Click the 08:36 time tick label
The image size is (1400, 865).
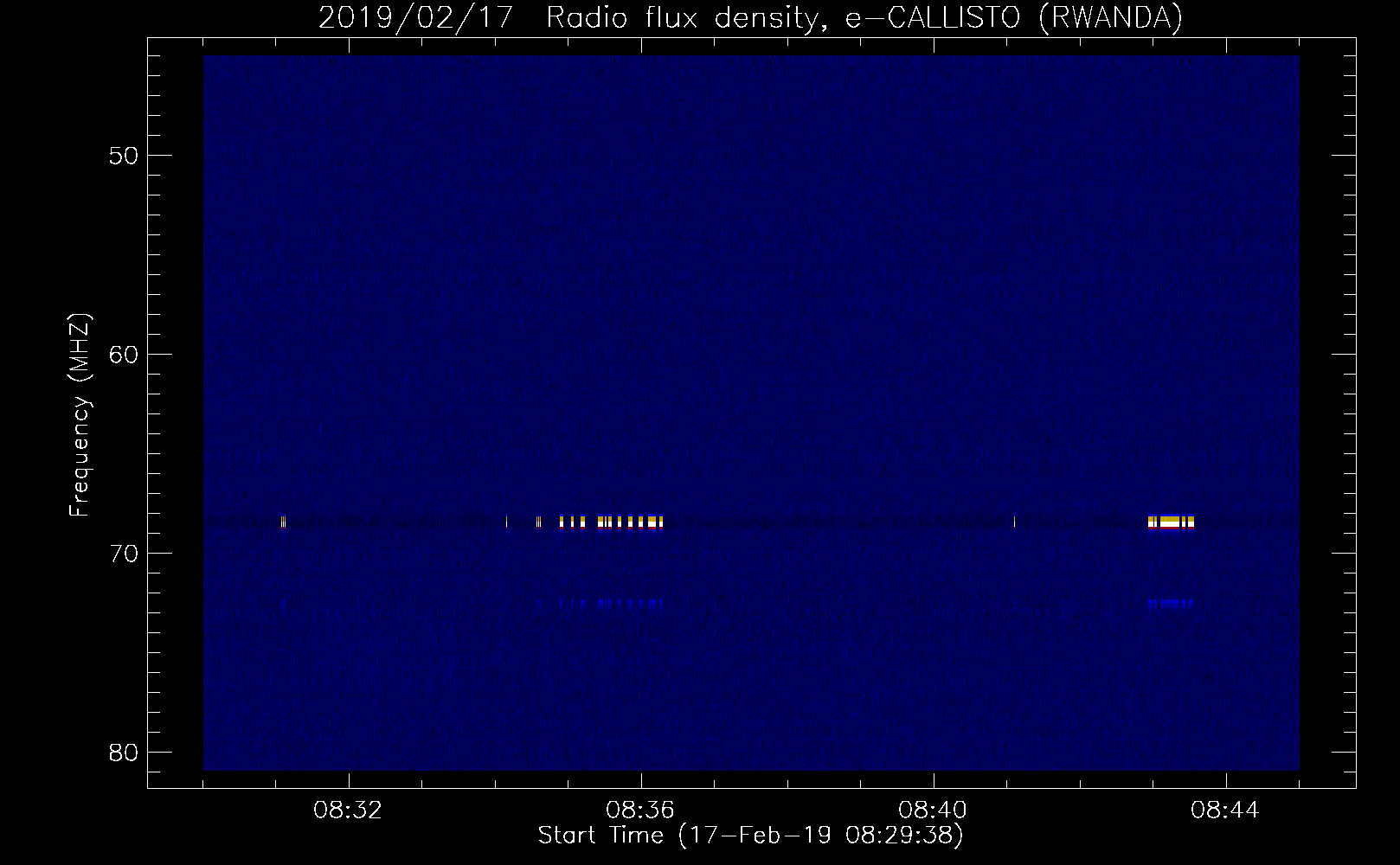640,811
